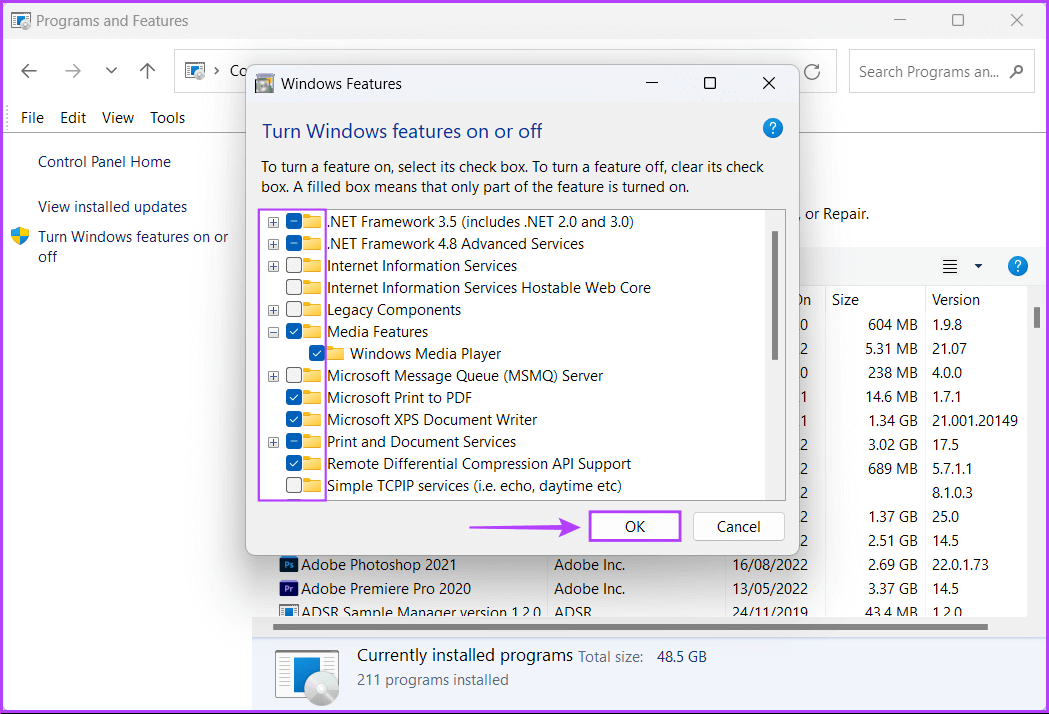Screen dimensions: 1049x714
Task: Open the view options dropdown arrow
Action: [x=978, y=266]
